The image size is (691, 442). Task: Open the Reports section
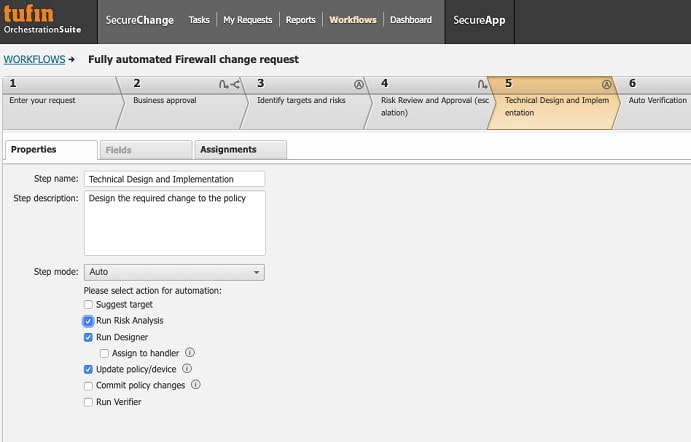pos(301,20)
